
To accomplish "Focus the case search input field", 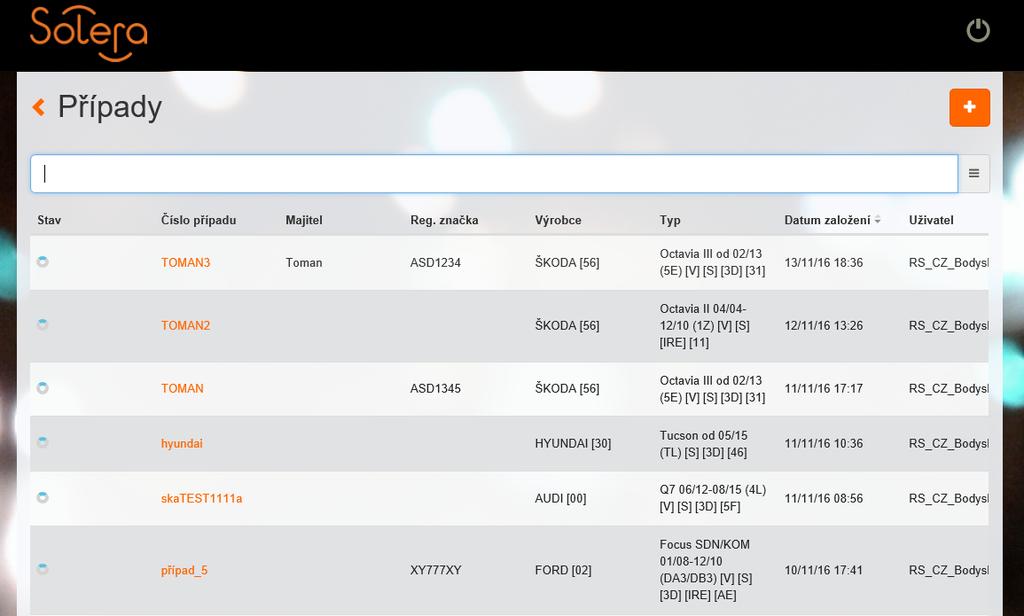I will (x=494, y=174).
